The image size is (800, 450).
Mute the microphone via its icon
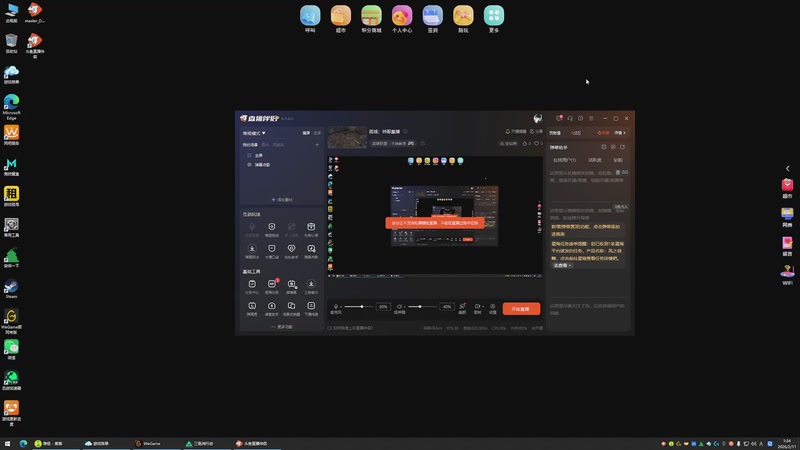pyautogui.click(x=335, y=307)
